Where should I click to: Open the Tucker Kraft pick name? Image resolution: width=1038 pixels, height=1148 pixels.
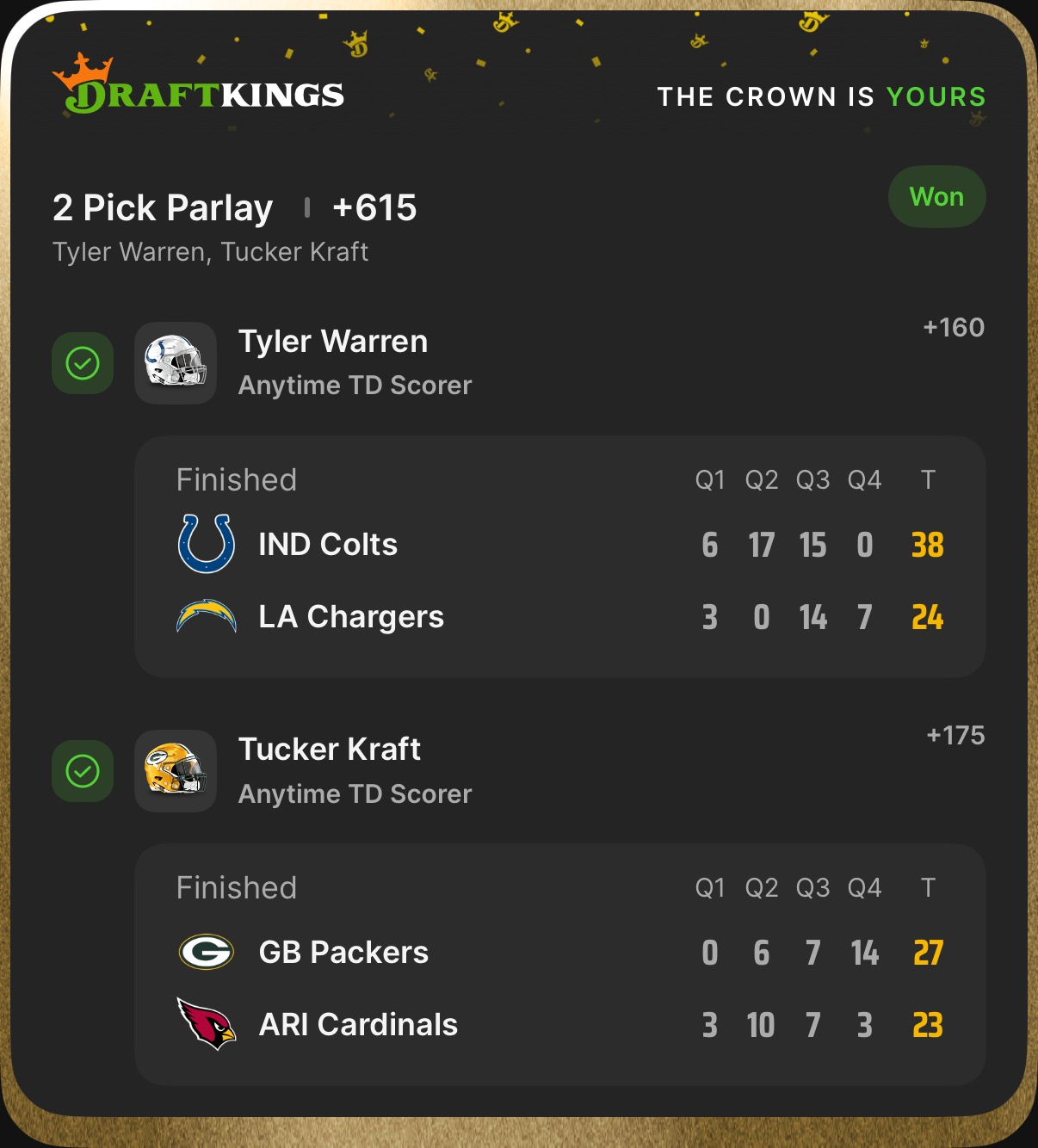tap(329, 750)
